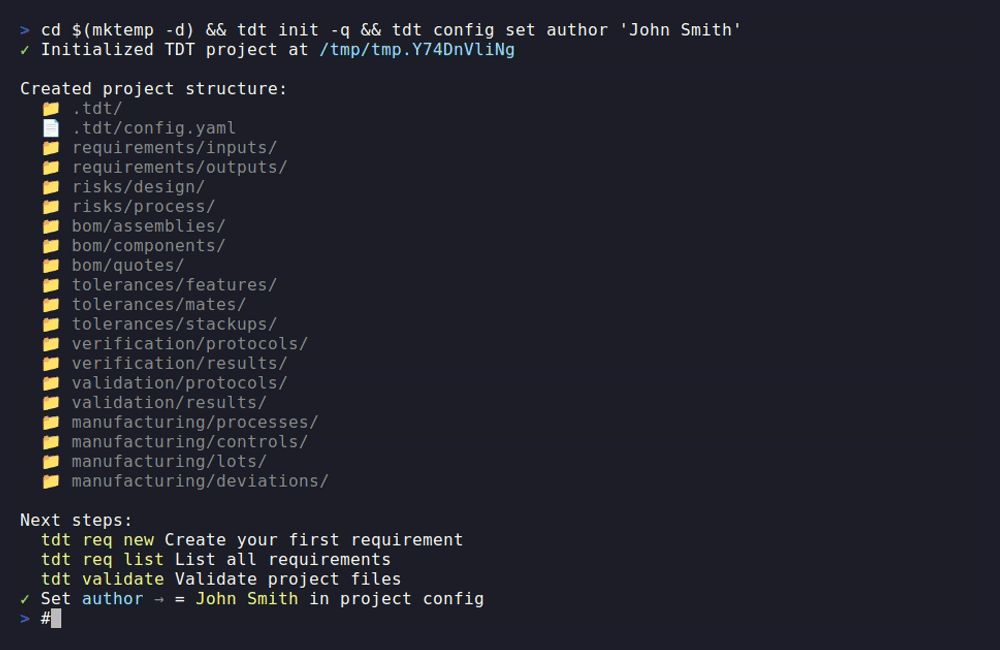1000x650 pixels.
Task: Click the validation/results/ directory entry
Action: (x=169, y=403)
